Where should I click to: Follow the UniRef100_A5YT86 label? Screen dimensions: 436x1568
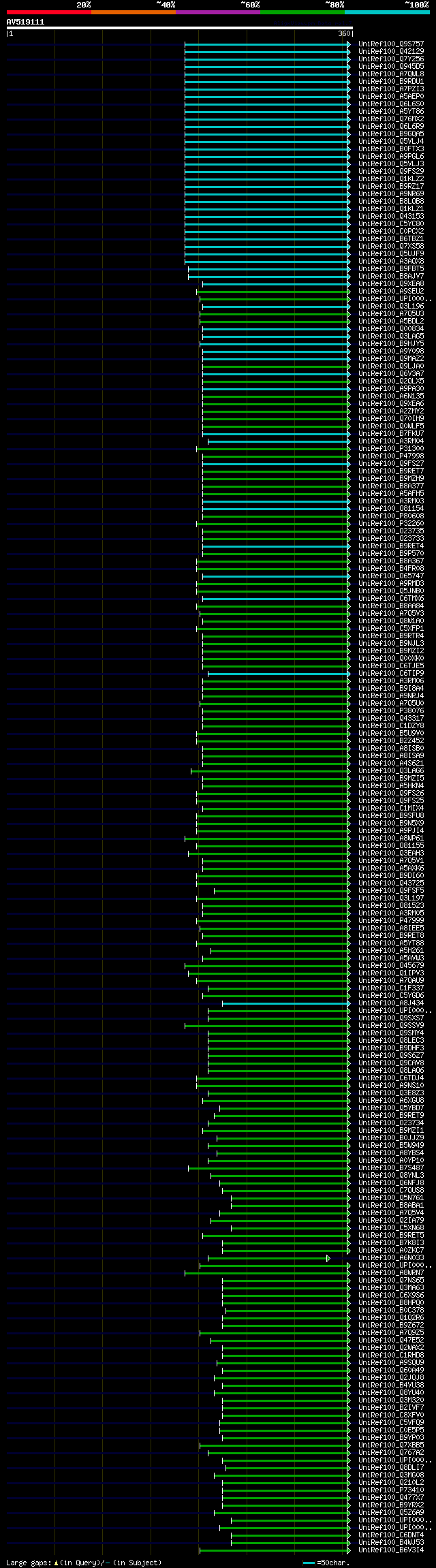point(391,111)
